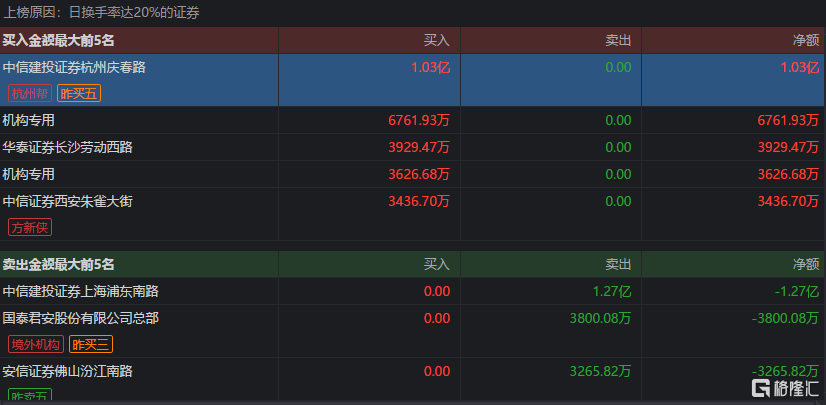Open 中信证券西安朱雀大街 brokerage entry
The image size is (826, 405).
(x=413, y=214)
